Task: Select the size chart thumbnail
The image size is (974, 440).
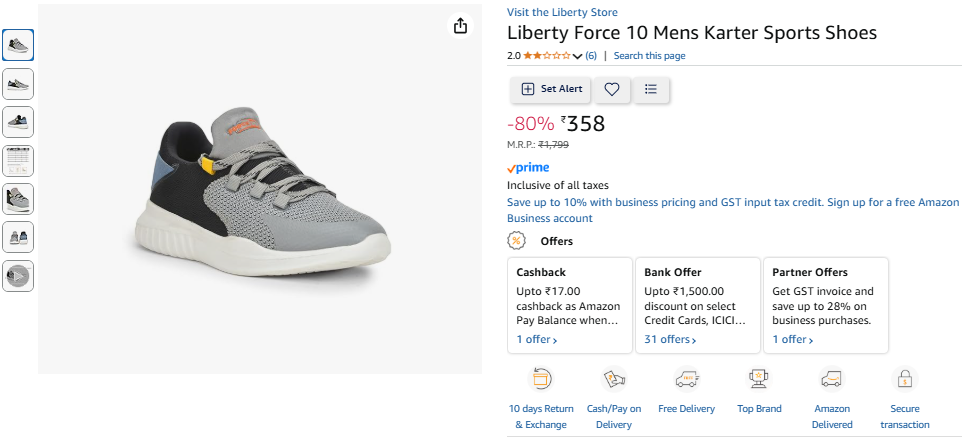Action: [x=18, y=160]
